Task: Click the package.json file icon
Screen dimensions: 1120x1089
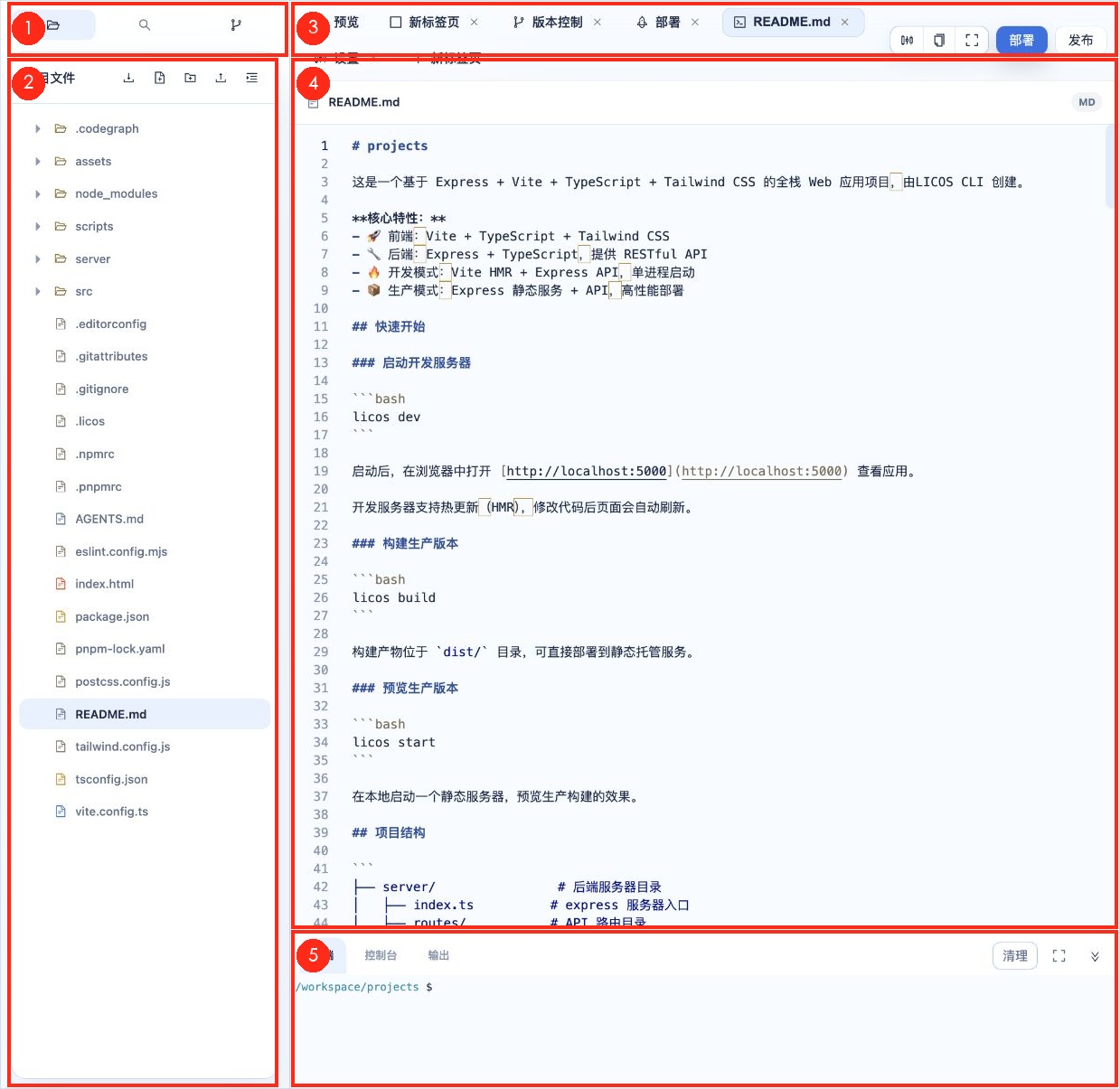Action: tap(61, 616)
